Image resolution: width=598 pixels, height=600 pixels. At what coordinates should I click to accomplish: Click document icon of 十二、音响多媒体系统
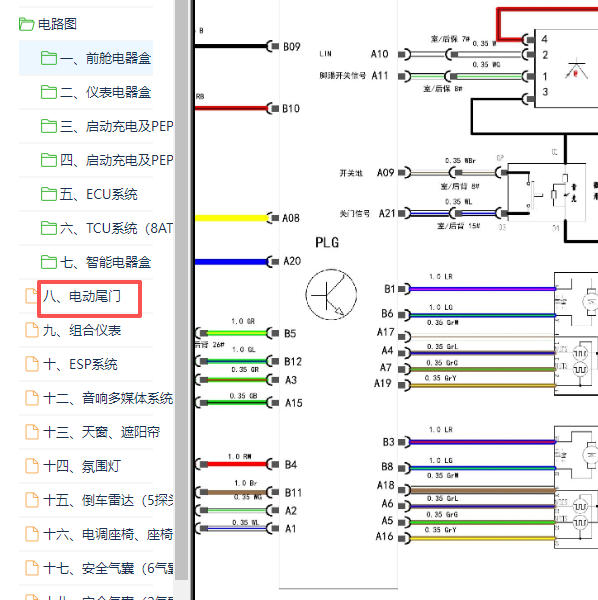[x=32, y=398]
